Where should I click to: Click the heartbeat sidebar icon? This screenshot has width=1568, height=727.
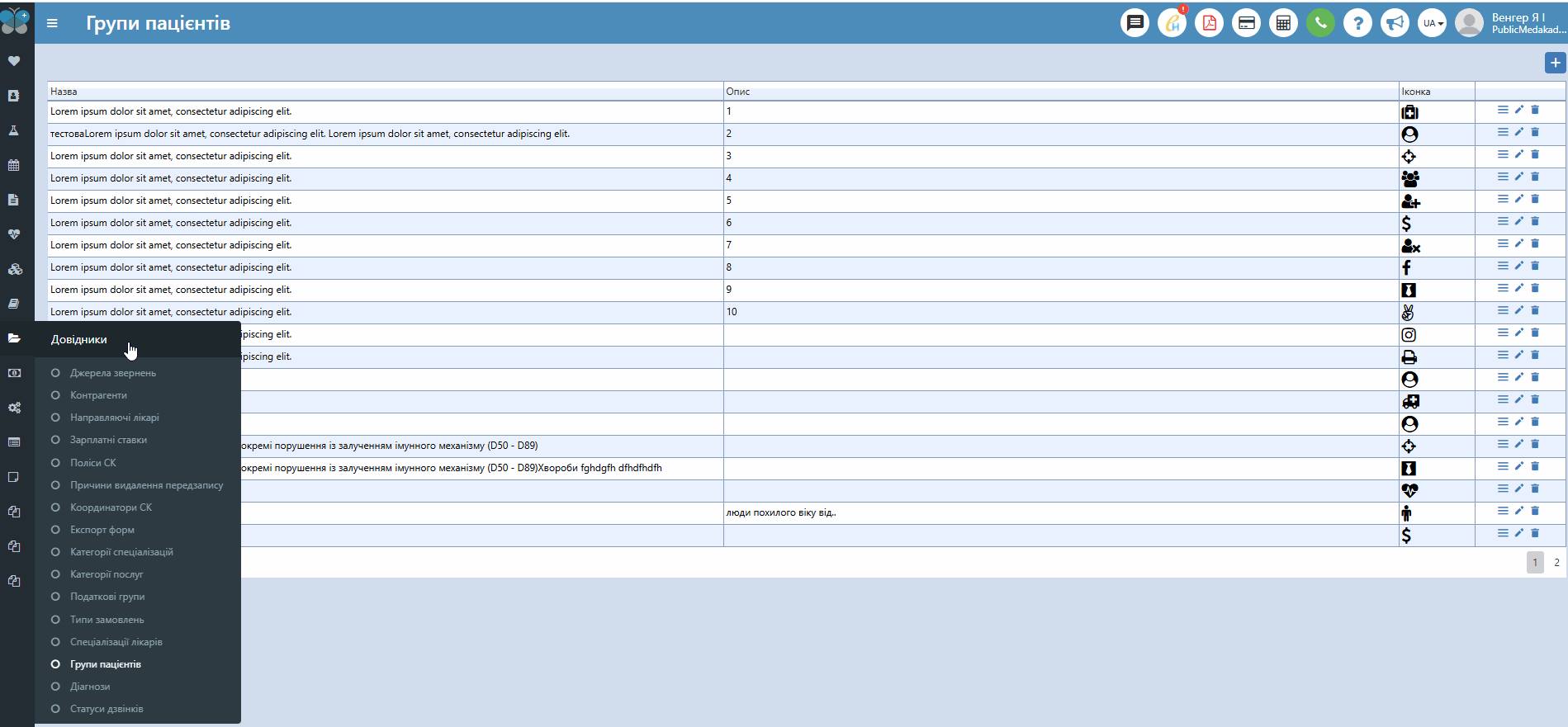tap(14, 234)
